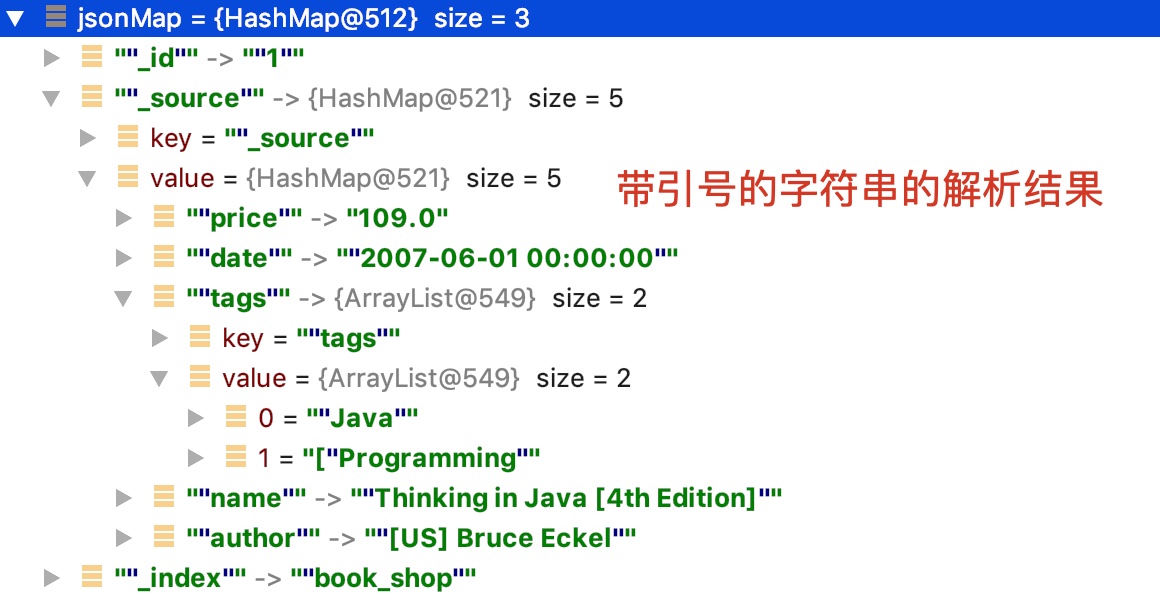Click the icon beside key = "_source"
Viewport: 1160px width, 604px height.
(128, 136)
